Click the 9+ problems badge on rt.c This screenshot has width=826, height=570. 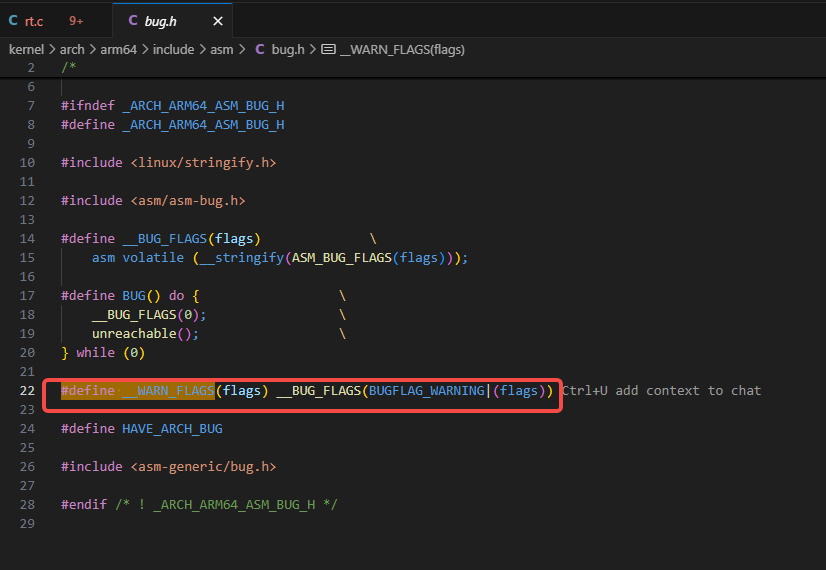76,21
